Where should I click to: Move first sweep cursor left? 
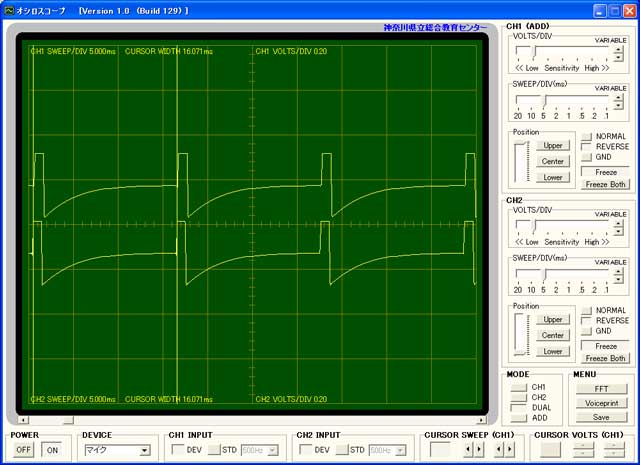pos(468,450)
